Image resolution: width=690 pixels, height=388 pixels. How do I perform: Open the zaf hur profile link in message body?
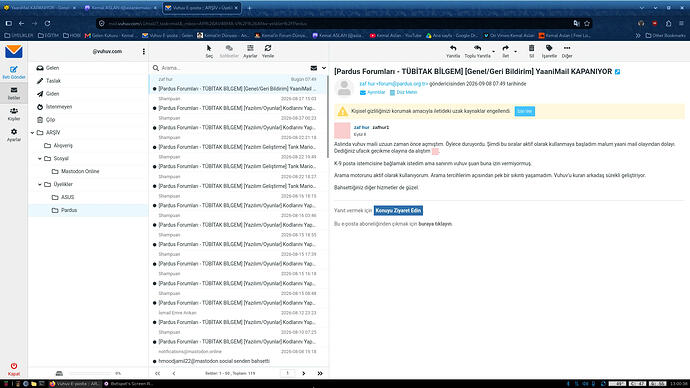pyautogui.click(x=361, y=127)
